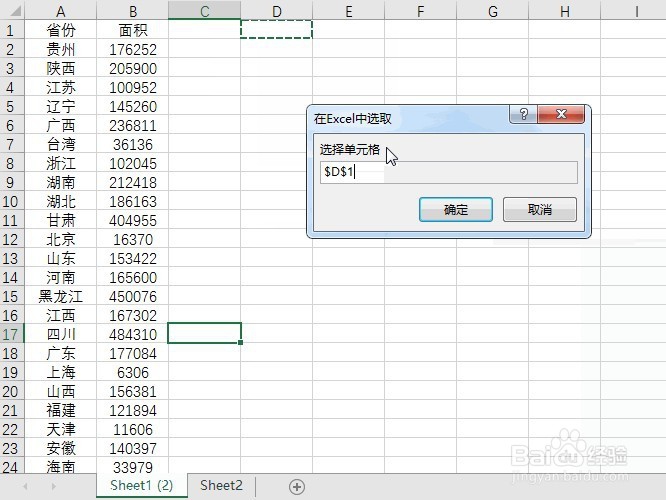Click the 确定 button in the dialog
The image size is (666, 500).
click(x=456, y=209)
